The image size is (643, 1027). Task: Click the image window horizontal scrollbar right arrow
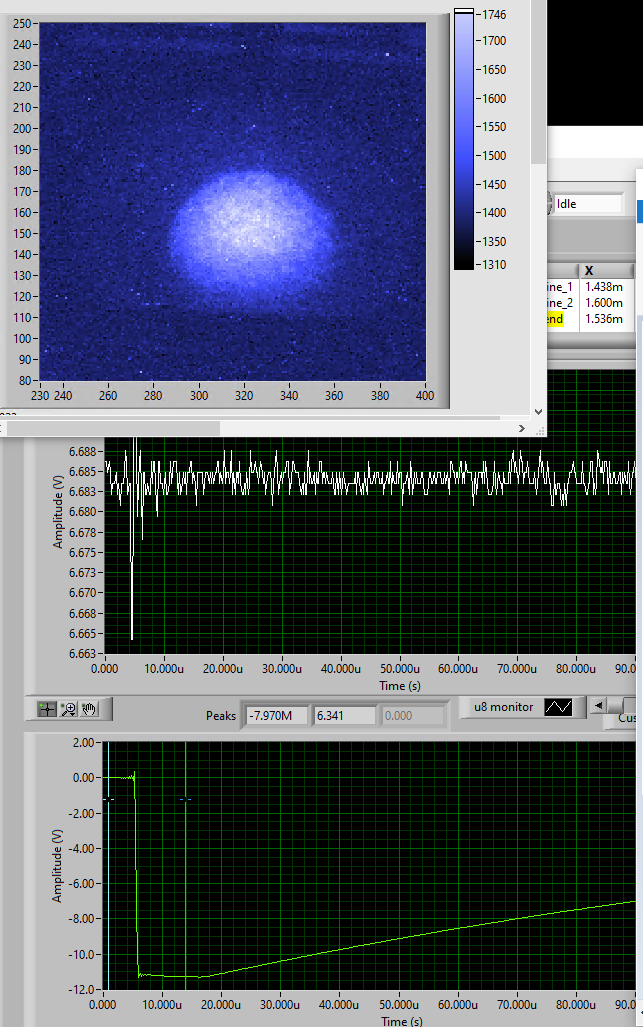[x=522, y=428]
